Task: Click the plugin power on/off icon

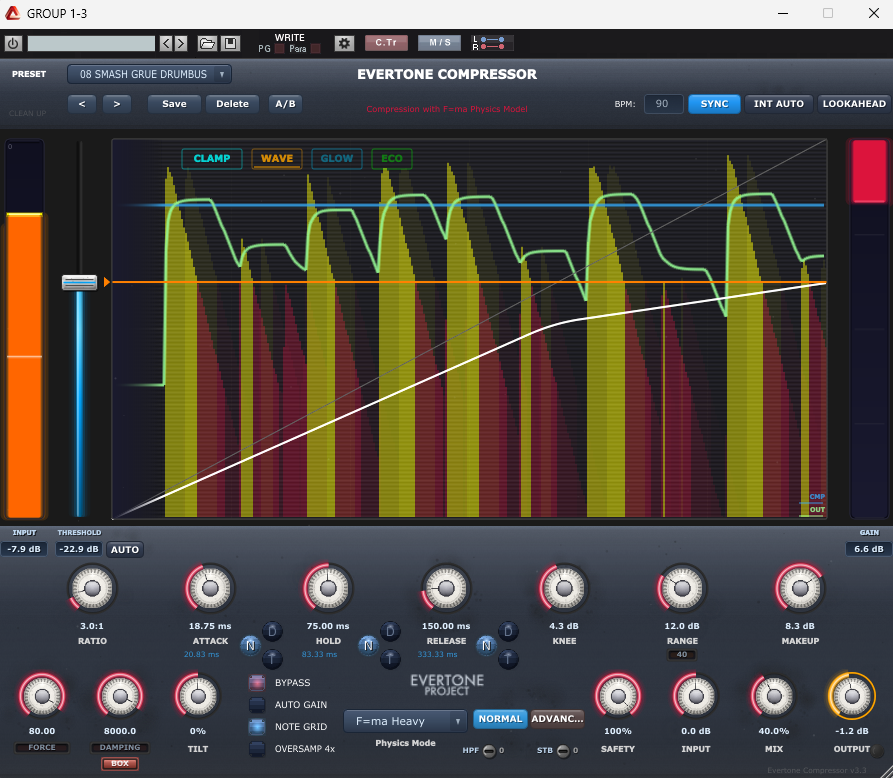Action: (x=13, y=43)
